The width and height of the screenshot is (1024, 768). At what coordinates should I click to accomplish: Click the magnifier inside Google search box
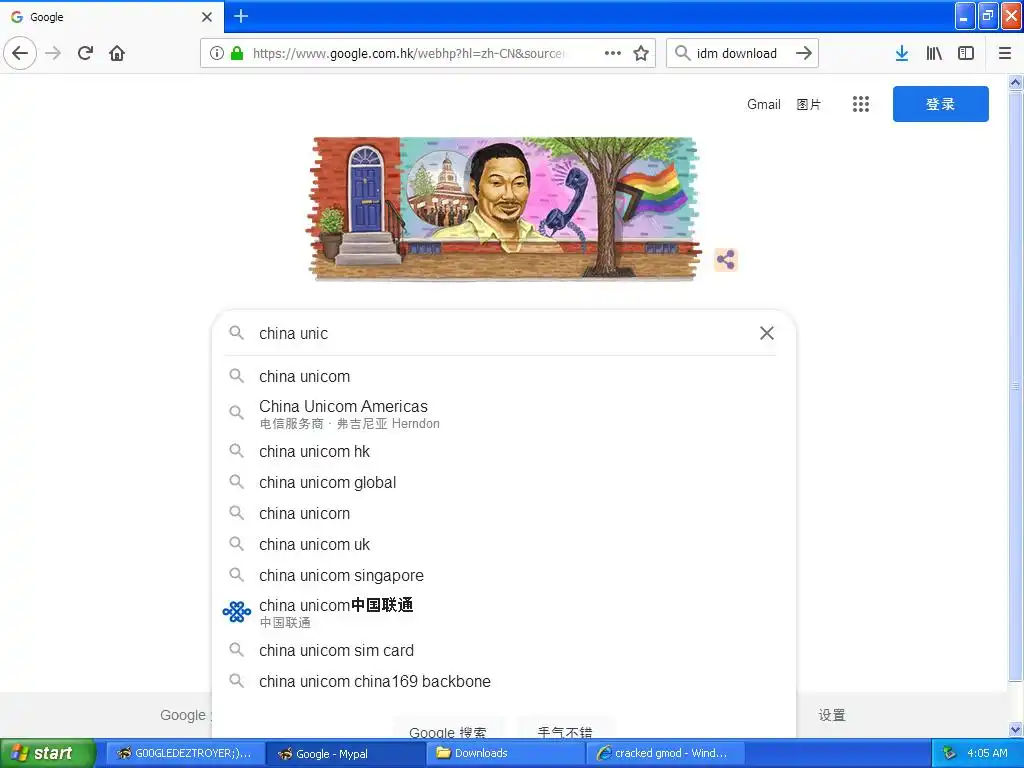click(x=236, y=333)
